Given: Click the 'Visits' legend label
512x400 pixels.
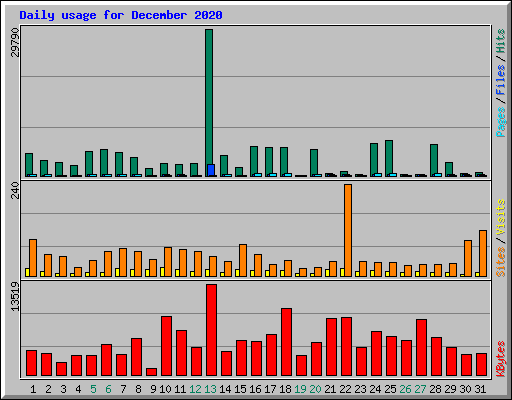Looking at the screenshot, I should (x=501, y=217).
